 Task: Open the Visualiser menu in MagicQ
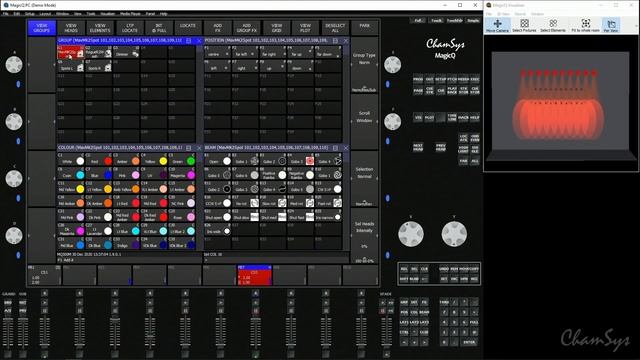point(107,13)
